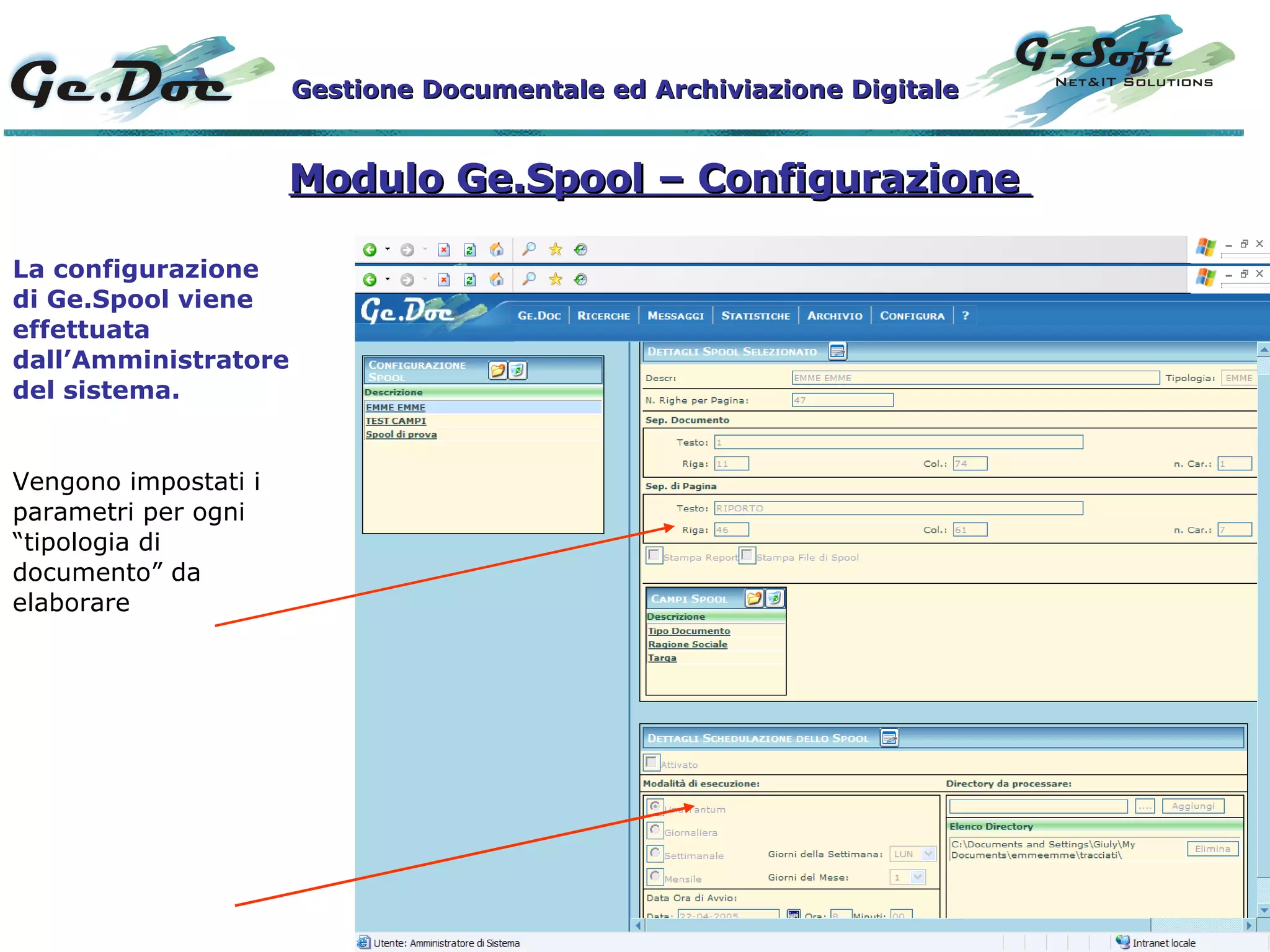1270x952 pixels.
Task: Toggle the Stampa Report checkbox
Action: pyautogui.click(x=654, y=555)
